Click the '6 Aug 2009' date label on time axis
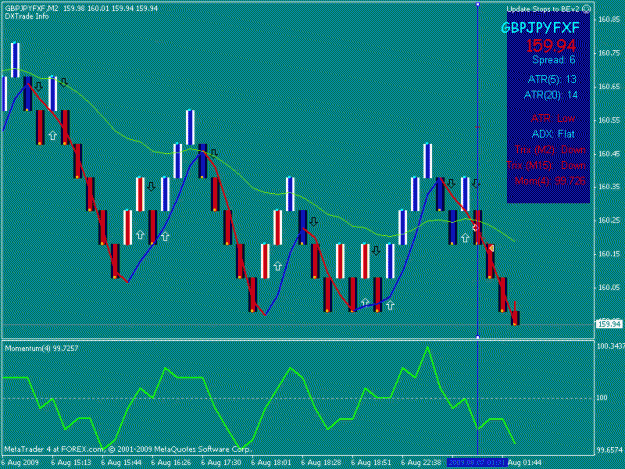The height and width of the screenshot is (469, 625). point(20,463)
